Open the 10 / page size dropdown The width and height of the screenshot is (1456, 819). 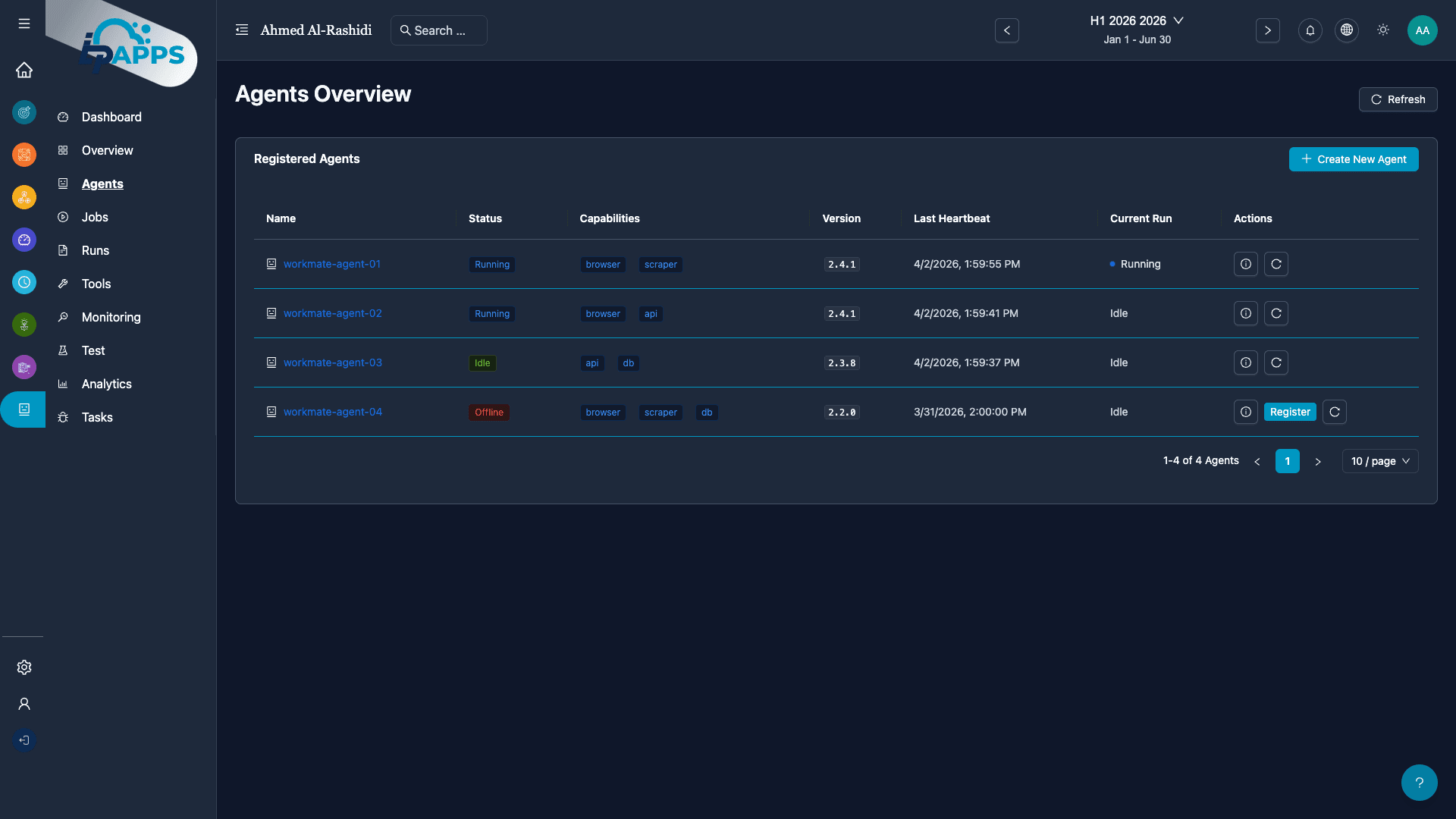1379,461
